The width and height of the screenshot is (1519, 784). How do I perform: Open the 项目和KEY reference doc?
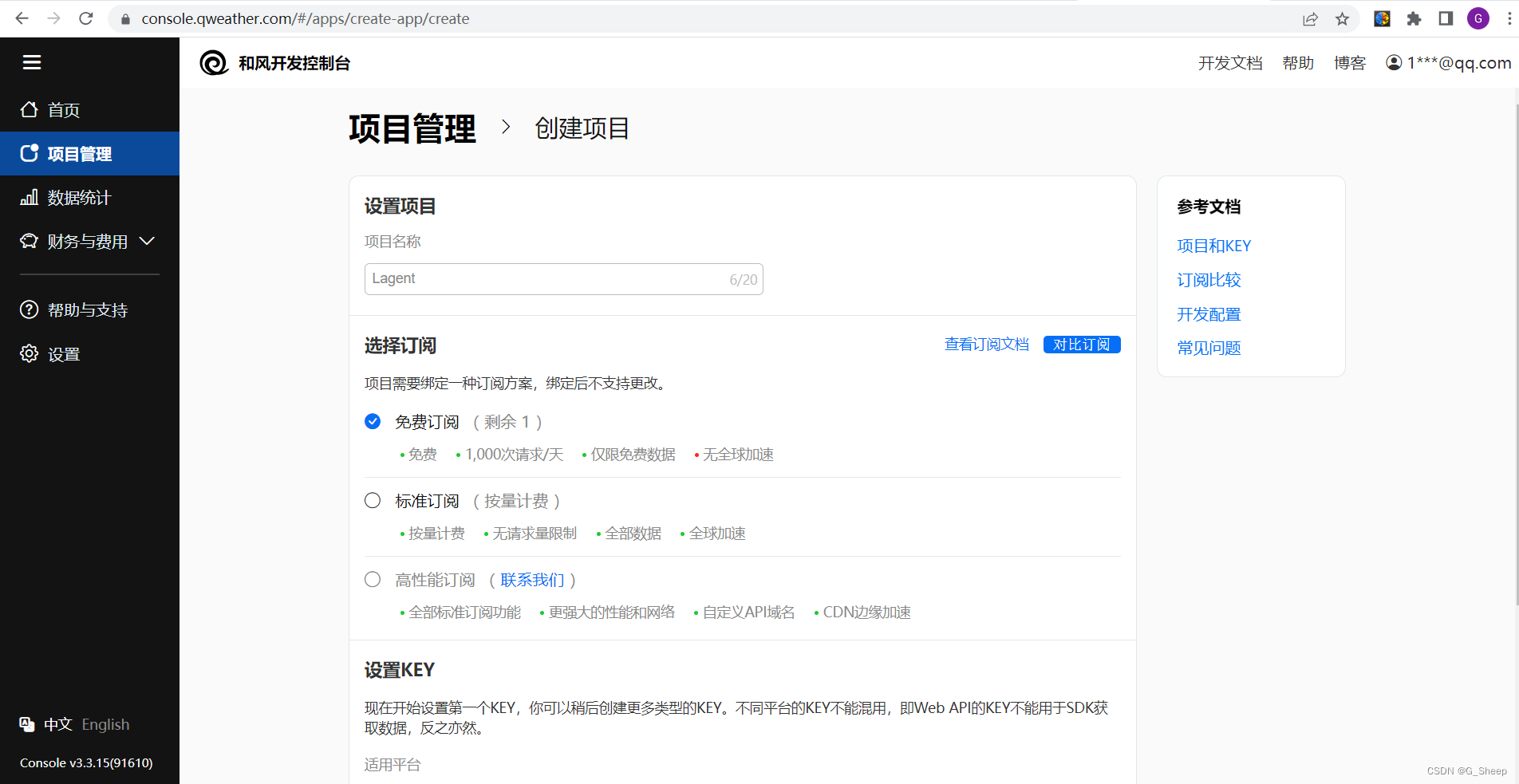coord(1214,246)
